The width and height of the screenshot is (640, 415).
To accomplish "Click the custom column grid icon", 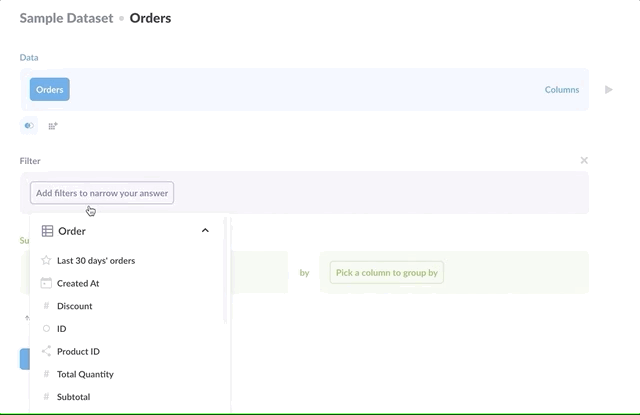I will pos(53,126).
